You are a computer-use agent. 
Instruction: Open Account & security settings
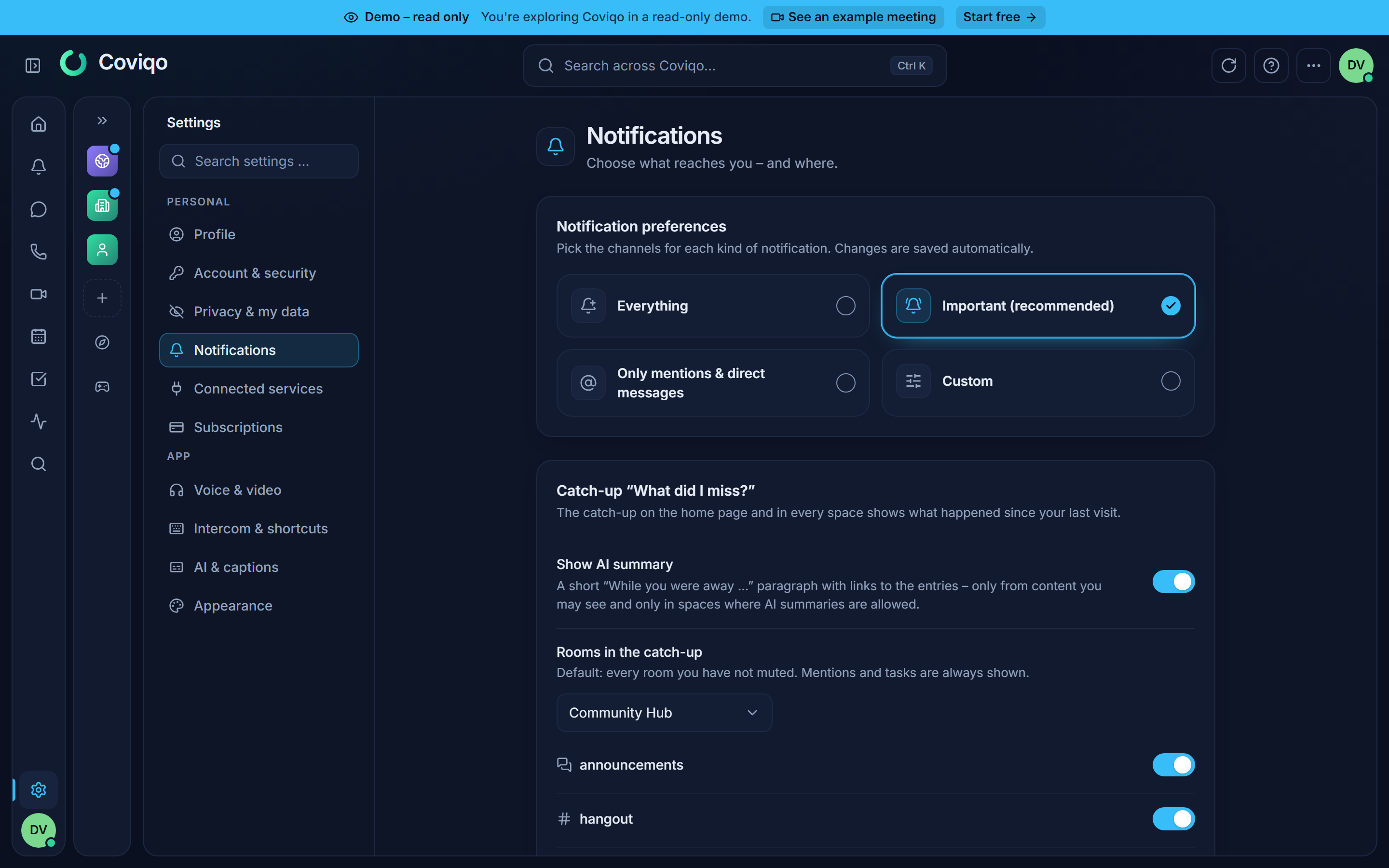pyautogui.click(x=259, y=272)
